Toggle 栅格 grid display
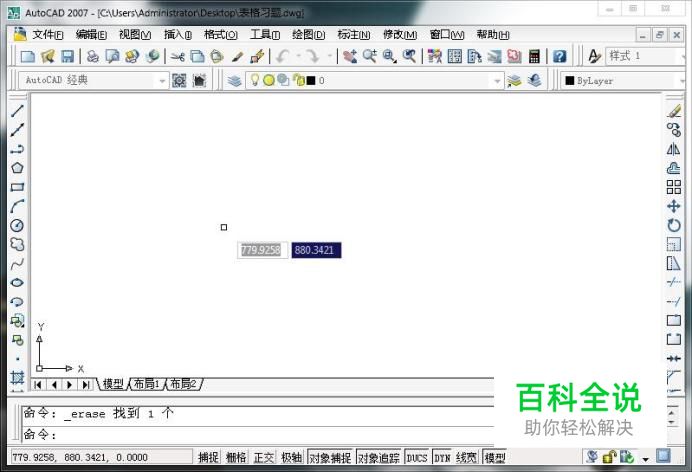692x472 pixels. coord(236,458)
